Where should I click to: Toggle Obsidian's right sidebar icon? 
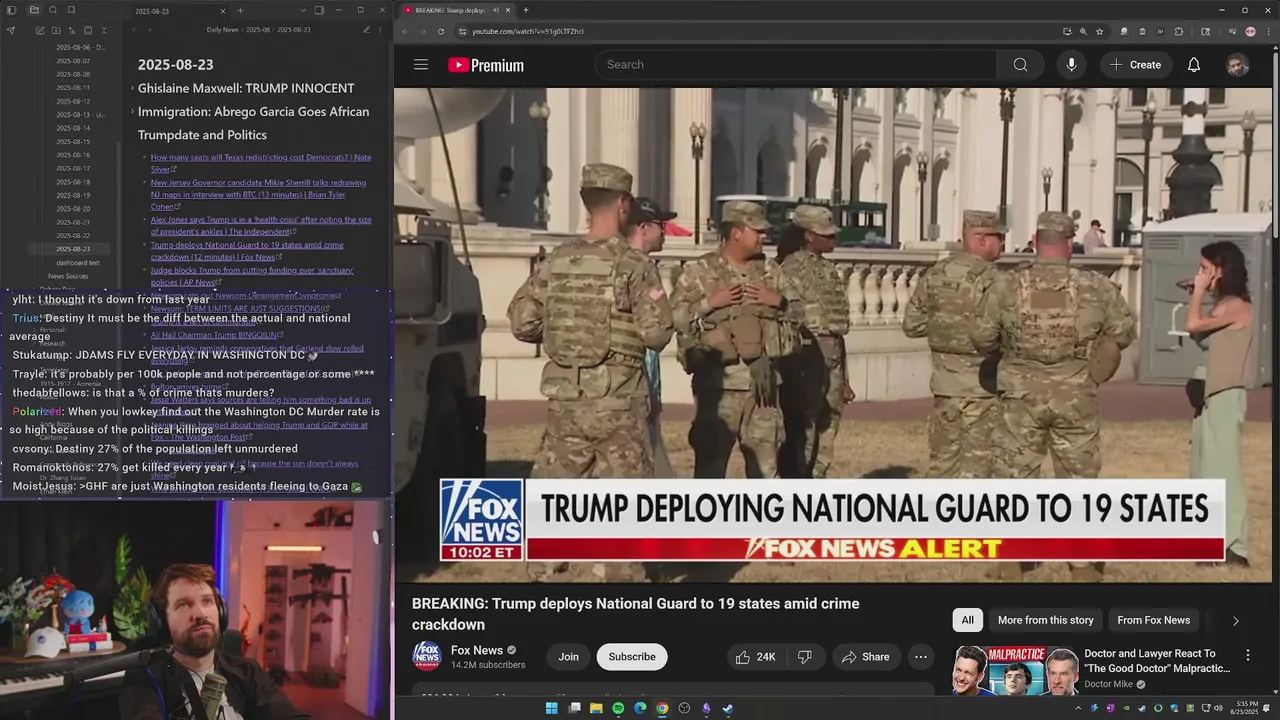pyautogui.click(x=319, y=10)
